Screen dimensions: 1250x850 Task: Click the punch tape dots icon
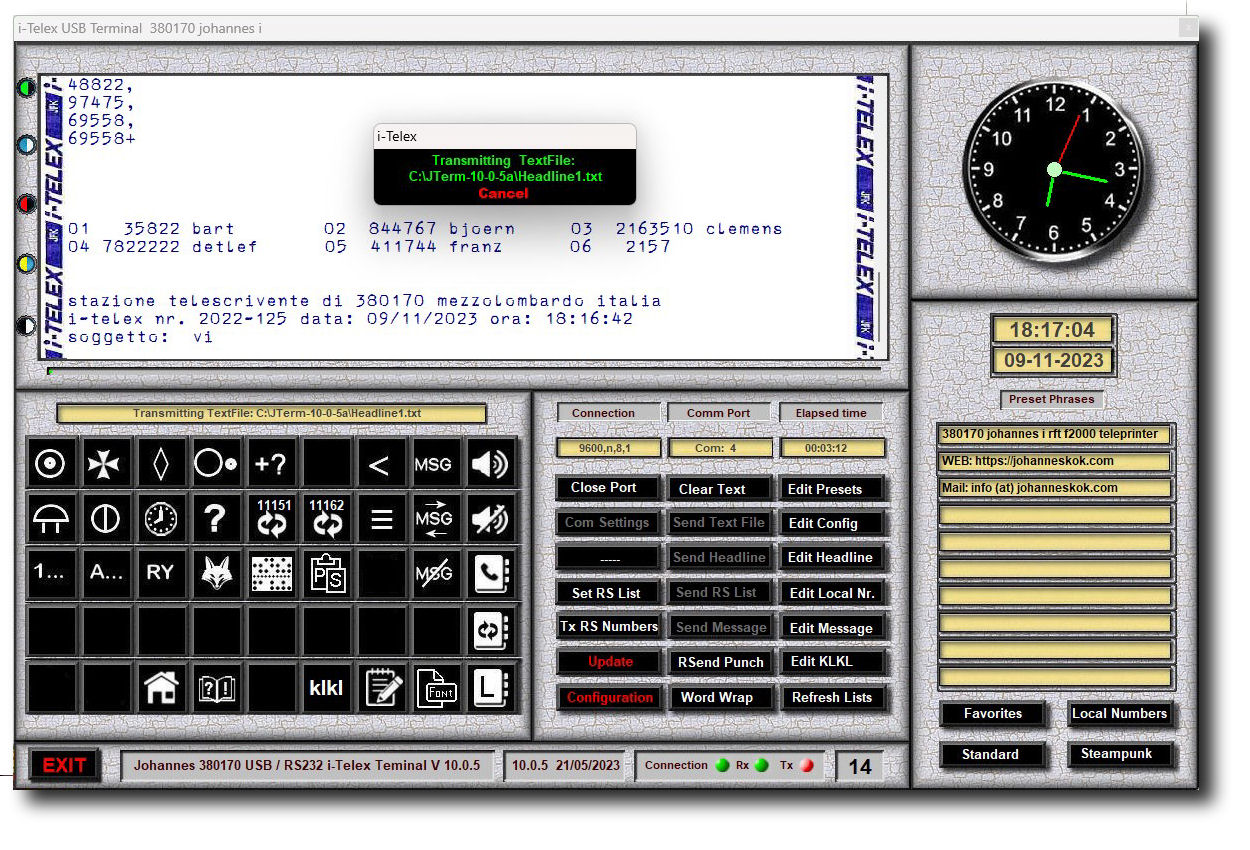coord(271,574)
